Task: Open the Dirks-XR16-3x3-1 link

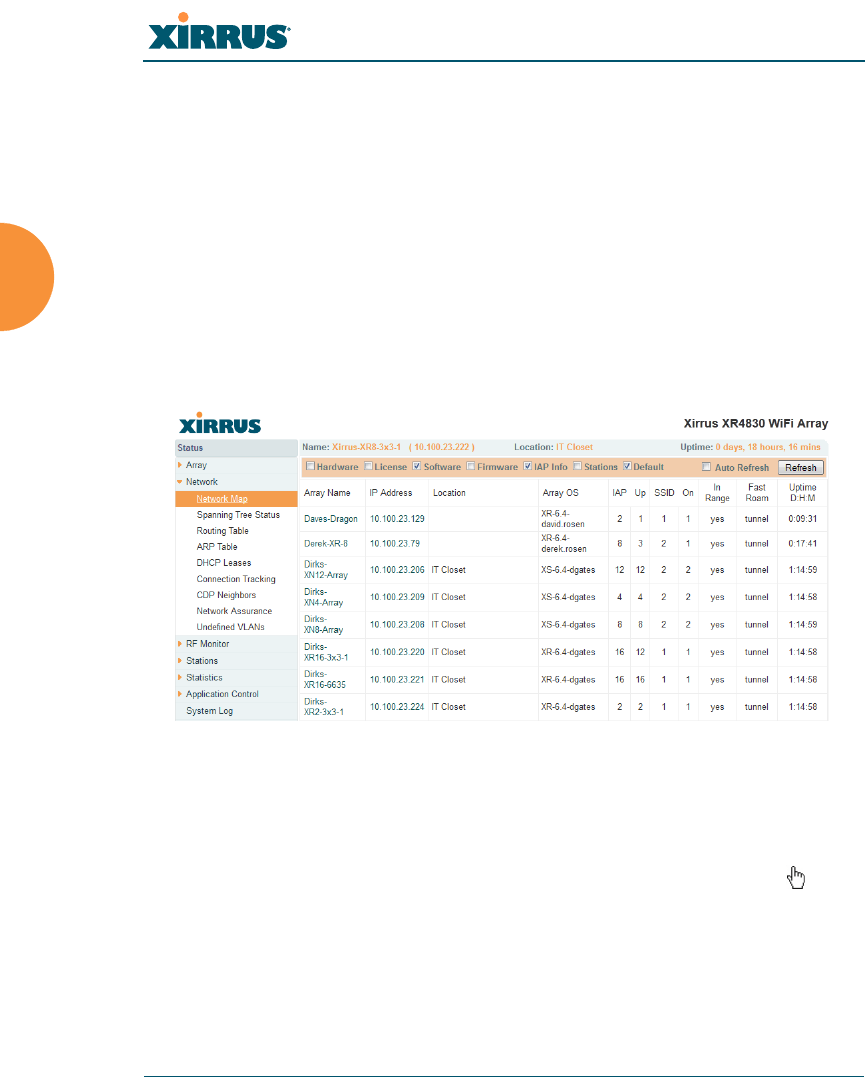Action: click(326, 652)
